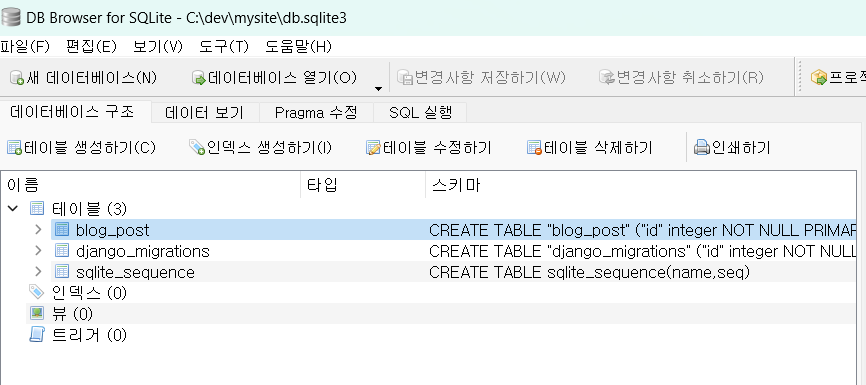Select the 뷰 (0) tree item
The width and height of the screenshot is (866, 385).
pos(72,314)
